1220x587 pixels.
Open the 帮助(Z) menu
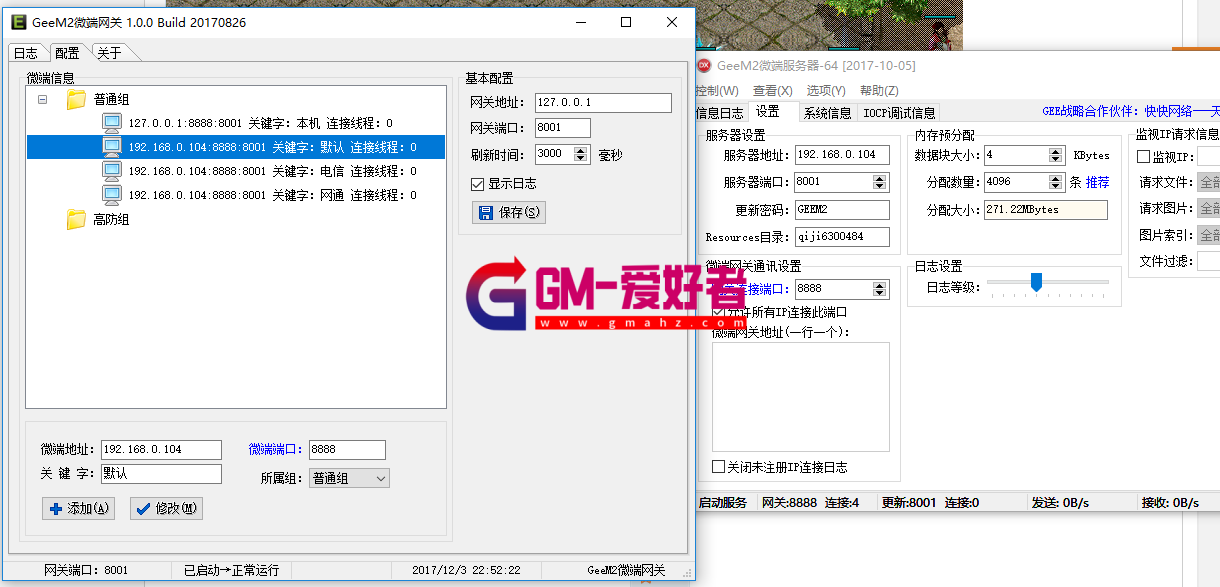point(879,91)
